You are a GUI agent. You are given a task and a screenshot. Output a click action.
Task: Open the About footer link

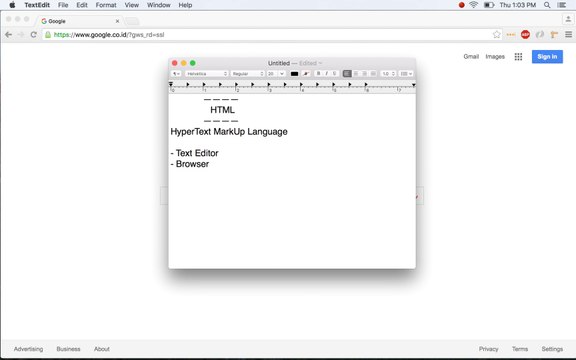pyautogui.click(x=102, y=349)
